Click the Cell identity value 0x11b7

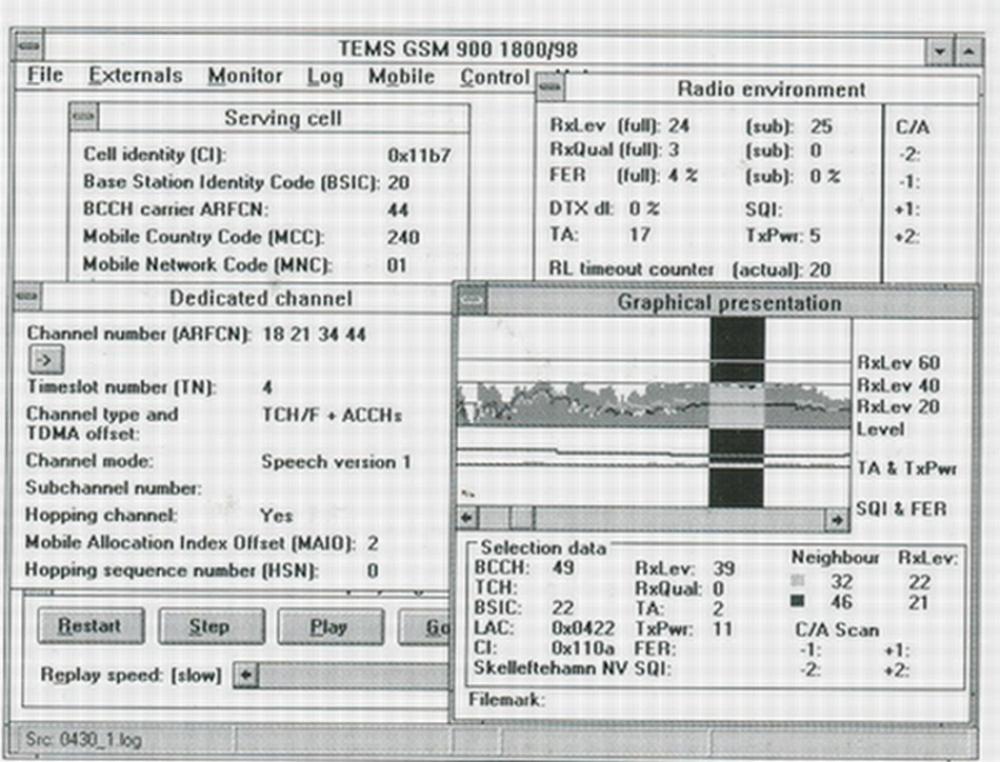[419, 155]
